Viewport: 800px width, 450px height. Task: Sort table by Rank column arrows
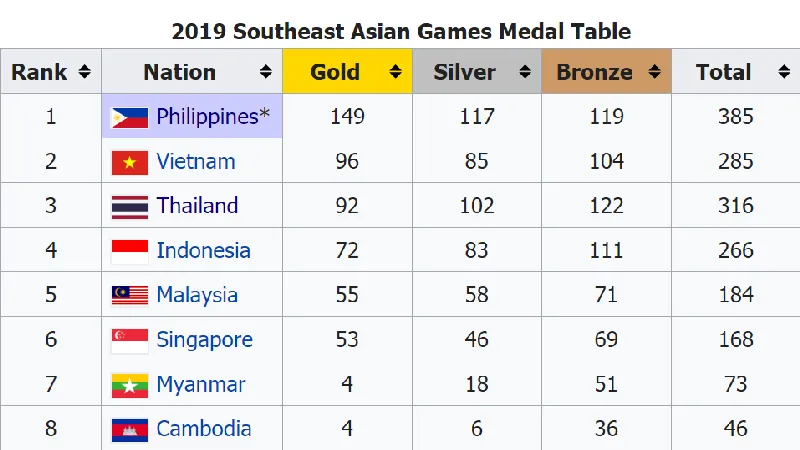tap(84, 72)
